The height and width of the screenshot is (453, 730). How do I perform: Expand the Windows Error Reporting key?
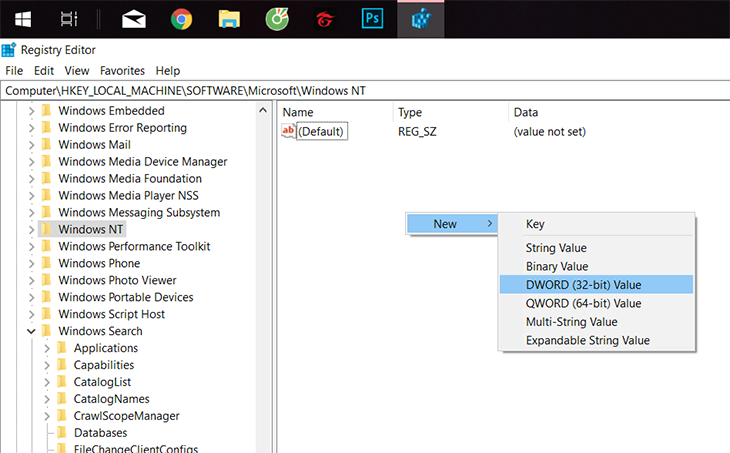pos(31,128)
